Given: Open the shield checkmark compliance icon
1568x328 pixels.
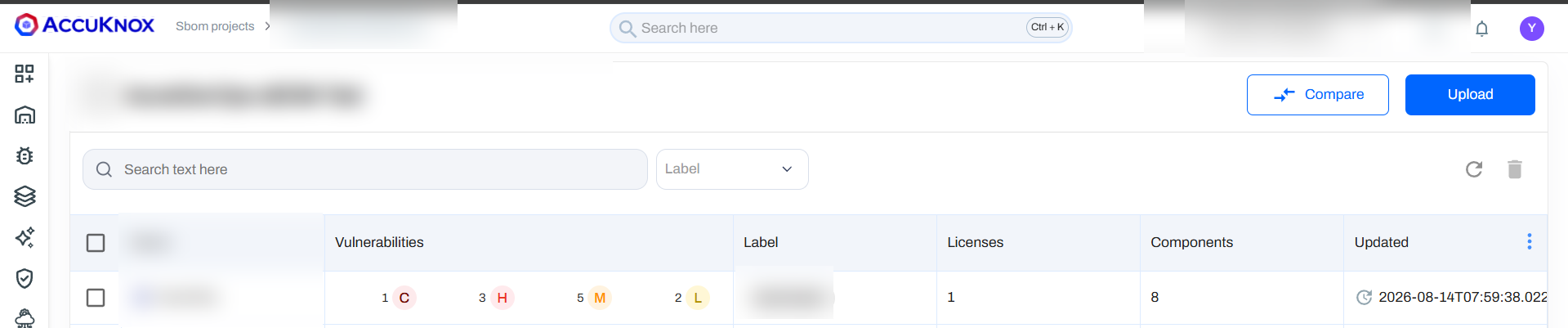Looking at the screenshot, I should (x=25, y=278).
